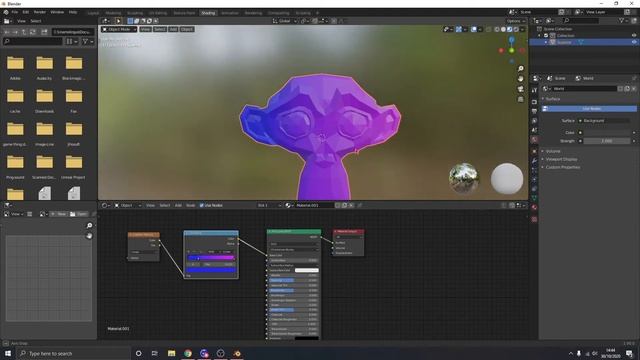640x360 pixels.
Task: Open Chrome from the Windows taskbar
Action: point(188,353)
